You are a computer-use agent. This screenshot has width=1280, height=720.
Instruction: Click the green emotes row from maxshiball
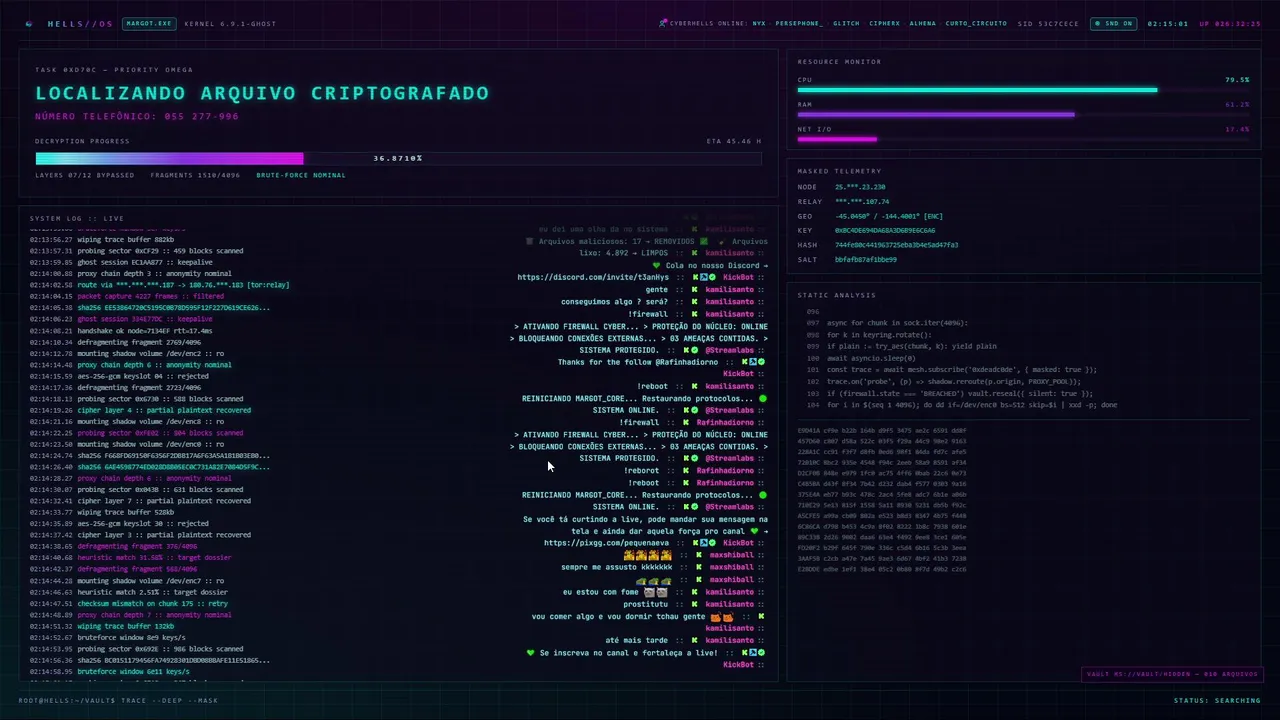click(x=654, y=580)
